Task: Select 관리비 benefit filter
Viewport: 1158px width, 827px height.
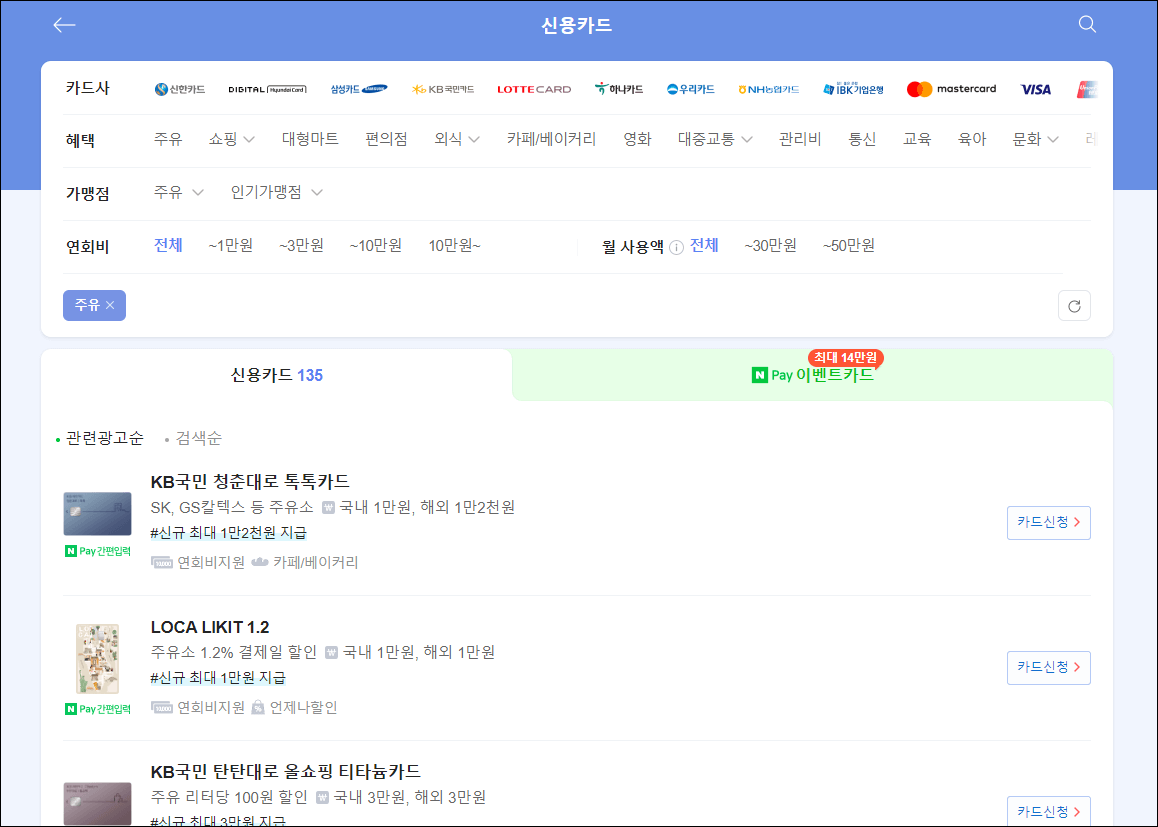Action: pyautogui.click(x=800, y=139)
